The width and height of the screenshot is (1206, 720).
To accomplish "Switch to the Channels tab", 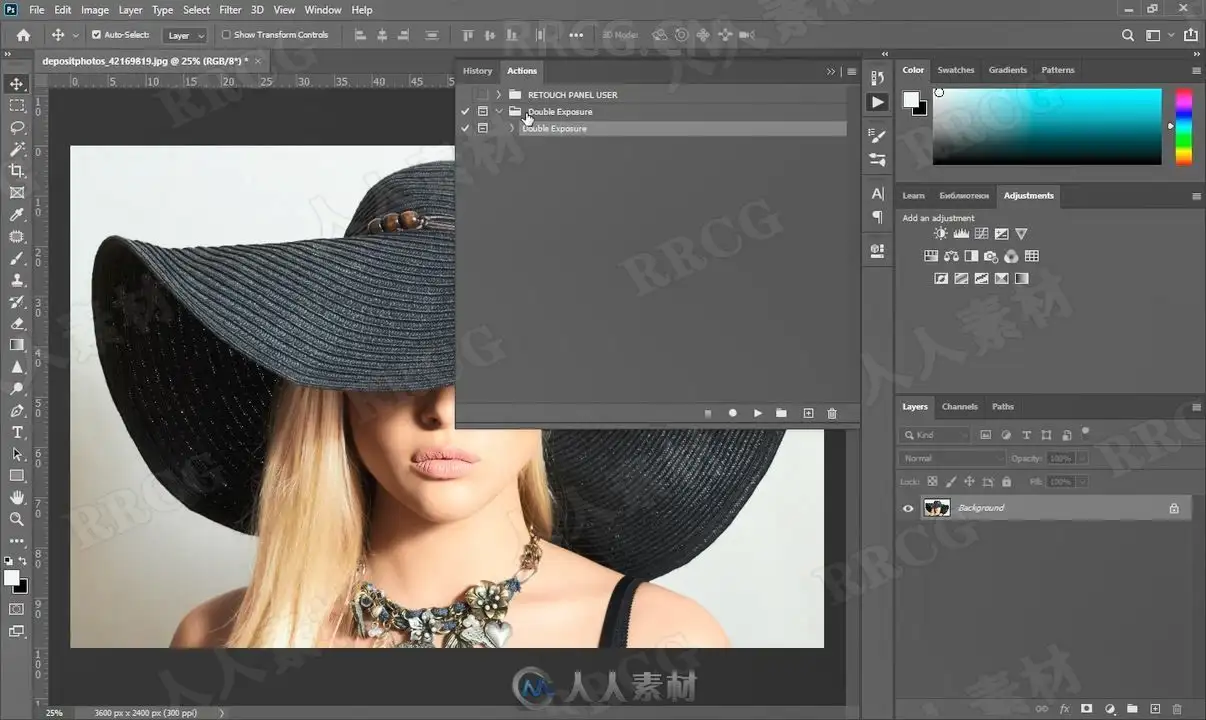I will pos(959,407).
